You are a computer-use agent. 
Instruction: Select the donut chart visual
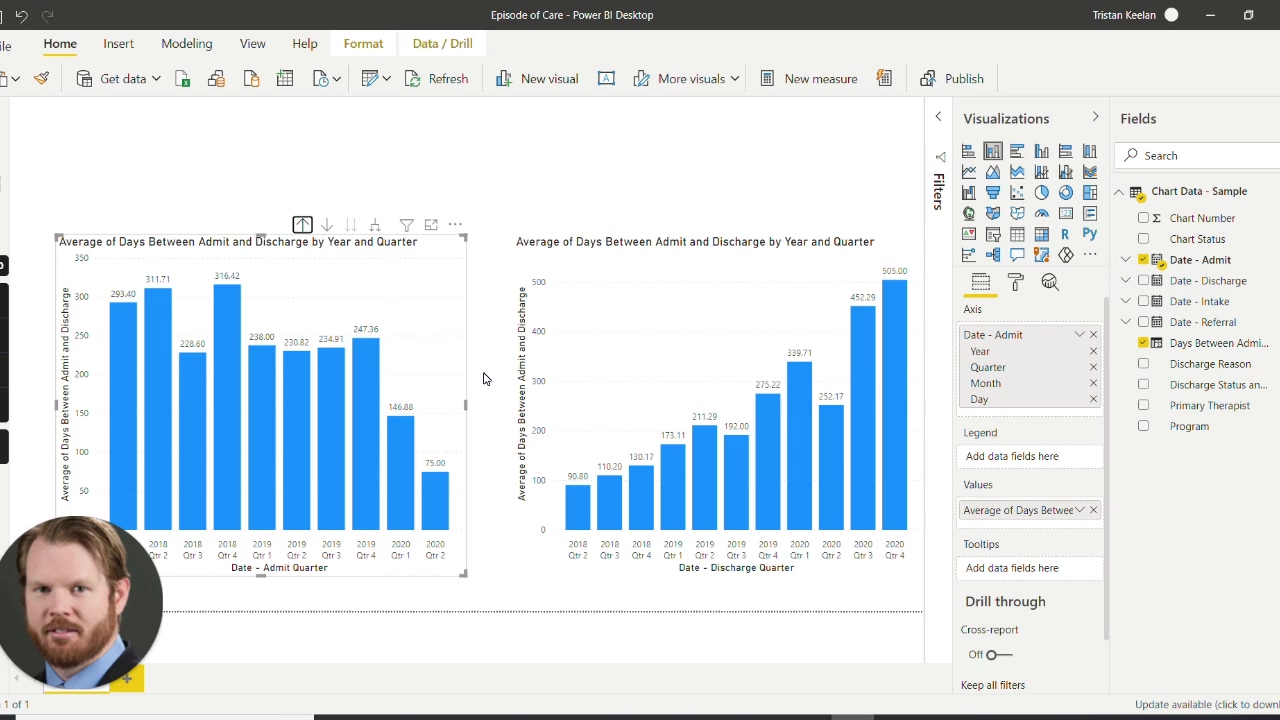click(1066, 192)
